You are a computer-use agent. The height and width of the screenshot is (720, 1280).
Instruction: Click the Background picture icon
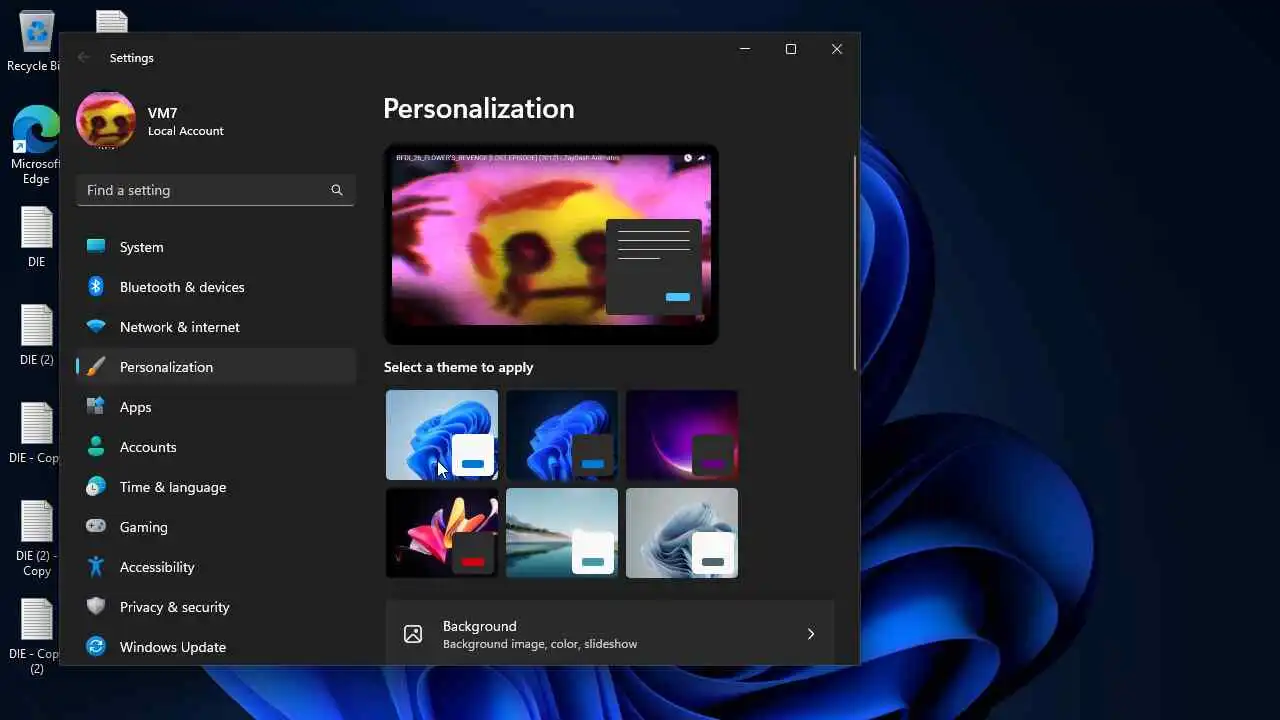(413, 633)
